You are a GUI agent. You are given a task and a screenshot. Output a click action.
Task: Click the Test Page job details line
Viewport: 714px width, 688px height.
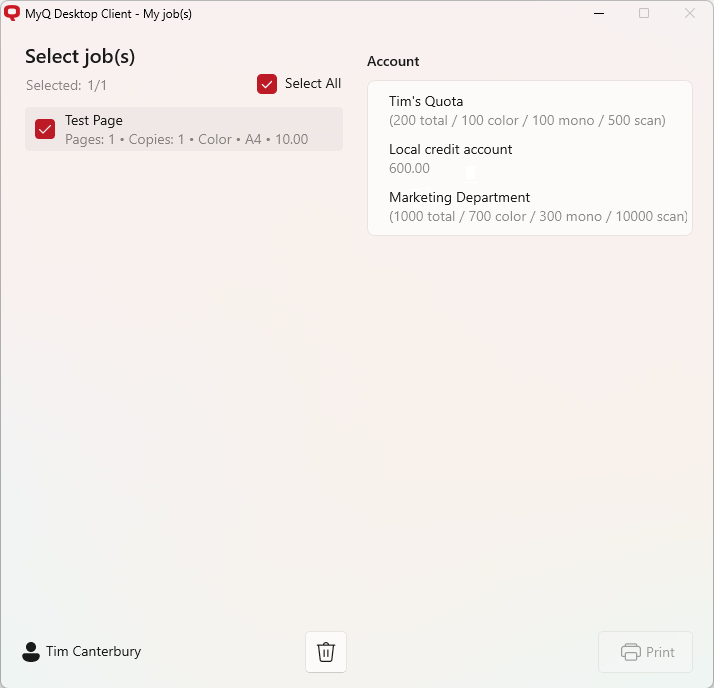(x=186, y=140)
